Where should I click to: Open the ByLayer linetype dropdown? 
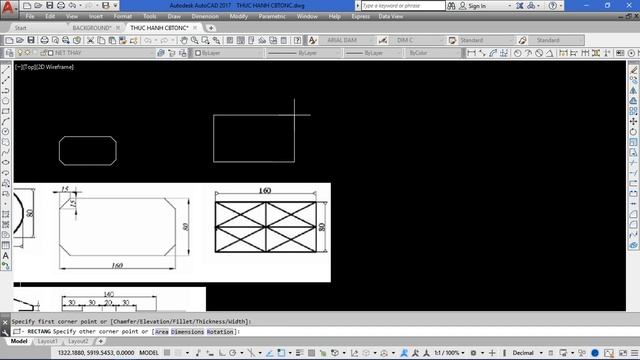(304, 53)
